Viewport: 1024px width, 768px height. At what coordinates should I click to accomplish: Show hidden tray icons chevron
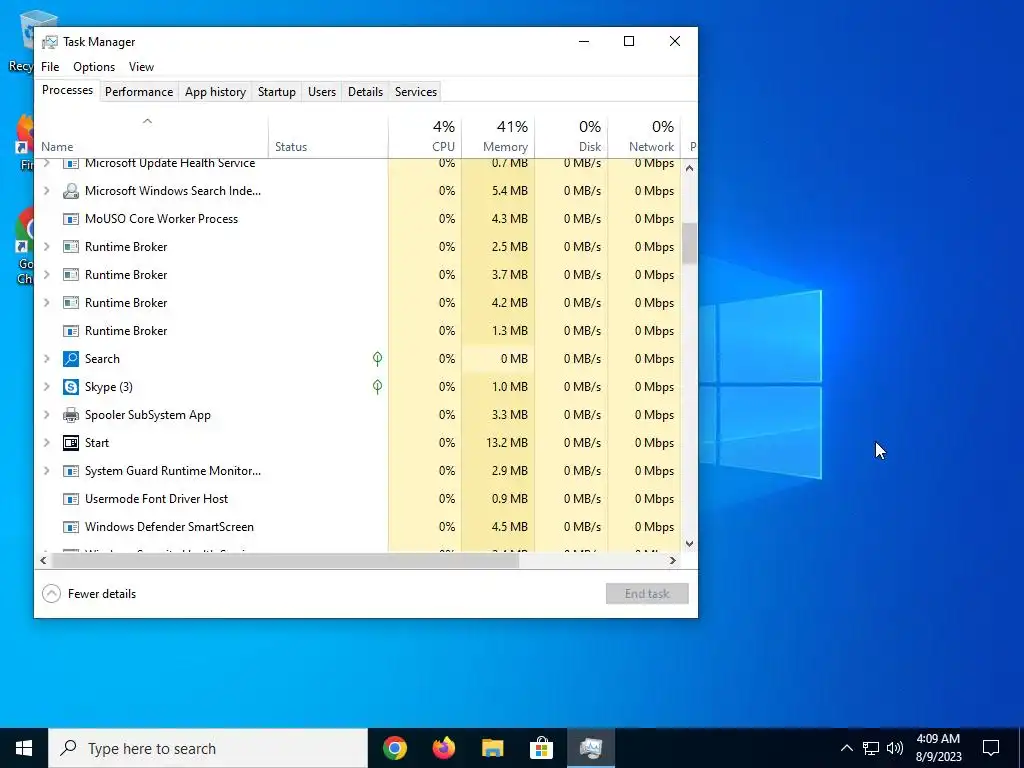point(846,748)
